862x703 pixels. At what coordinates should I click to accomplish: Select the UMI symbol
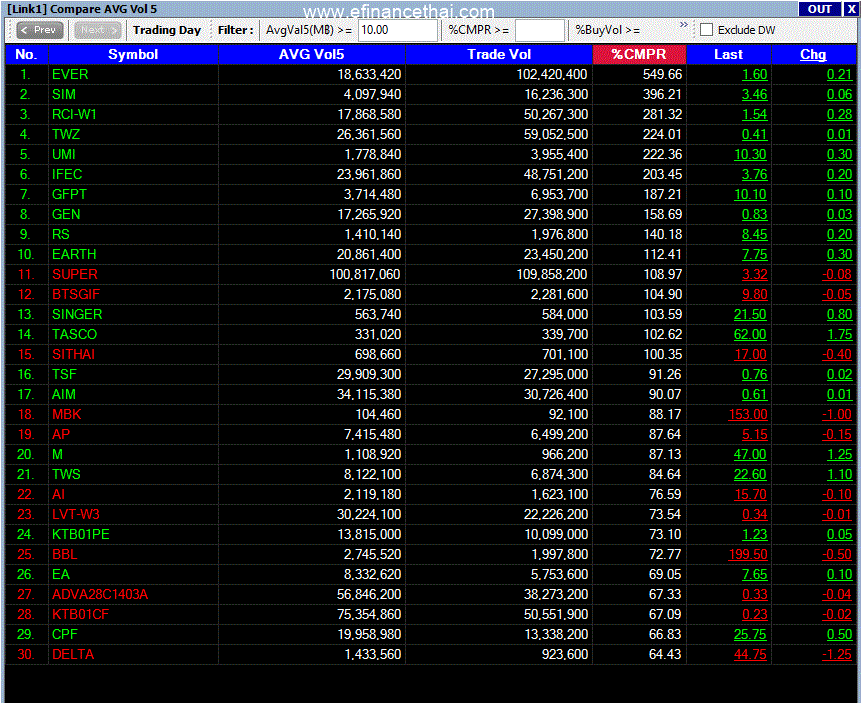click(x=64, y=154)
